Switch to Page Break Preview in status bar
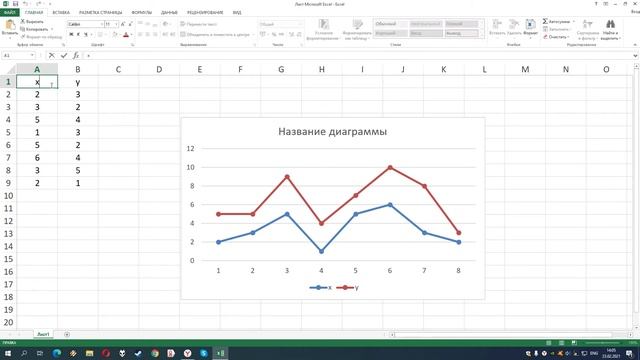Screen dimensions: 640x360 click(x=574, y=343)
